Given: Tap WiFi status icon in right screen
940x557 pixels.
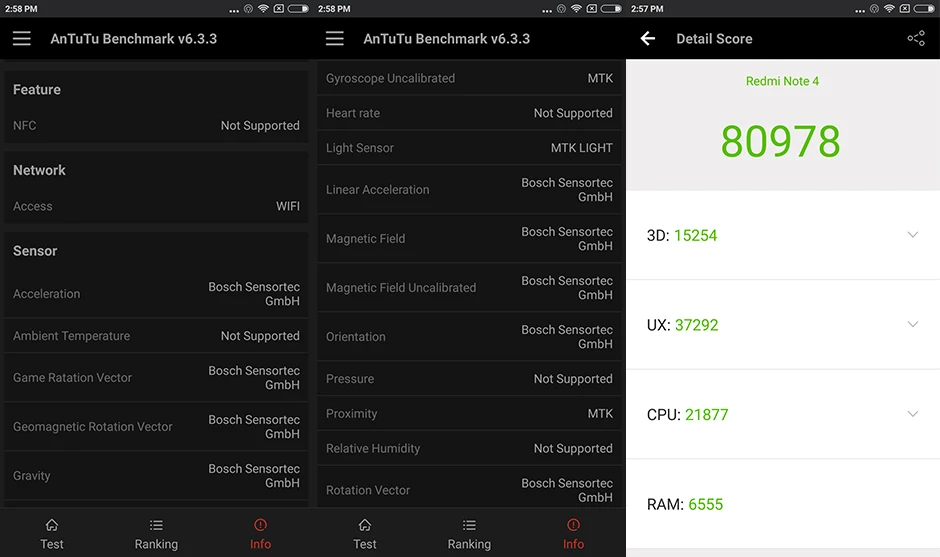Looking at the screenshot, I should pos(889,8).
